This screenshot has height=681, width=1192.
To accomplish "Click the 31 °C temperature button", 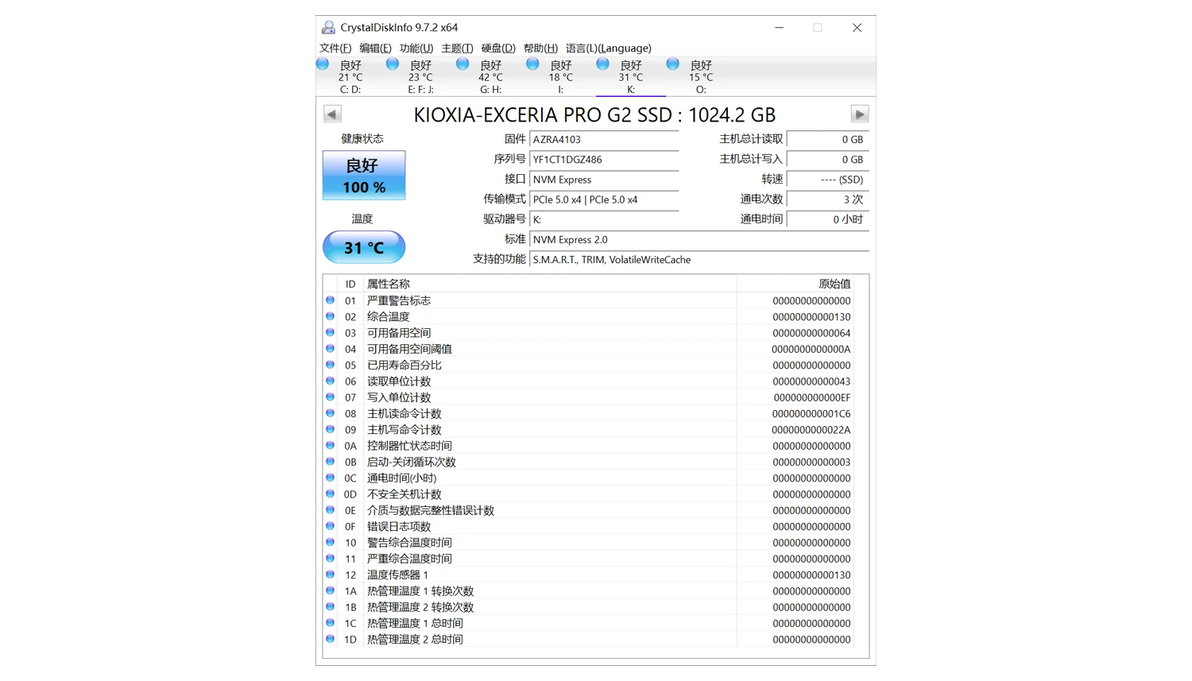I will click(x=364, y=247).
